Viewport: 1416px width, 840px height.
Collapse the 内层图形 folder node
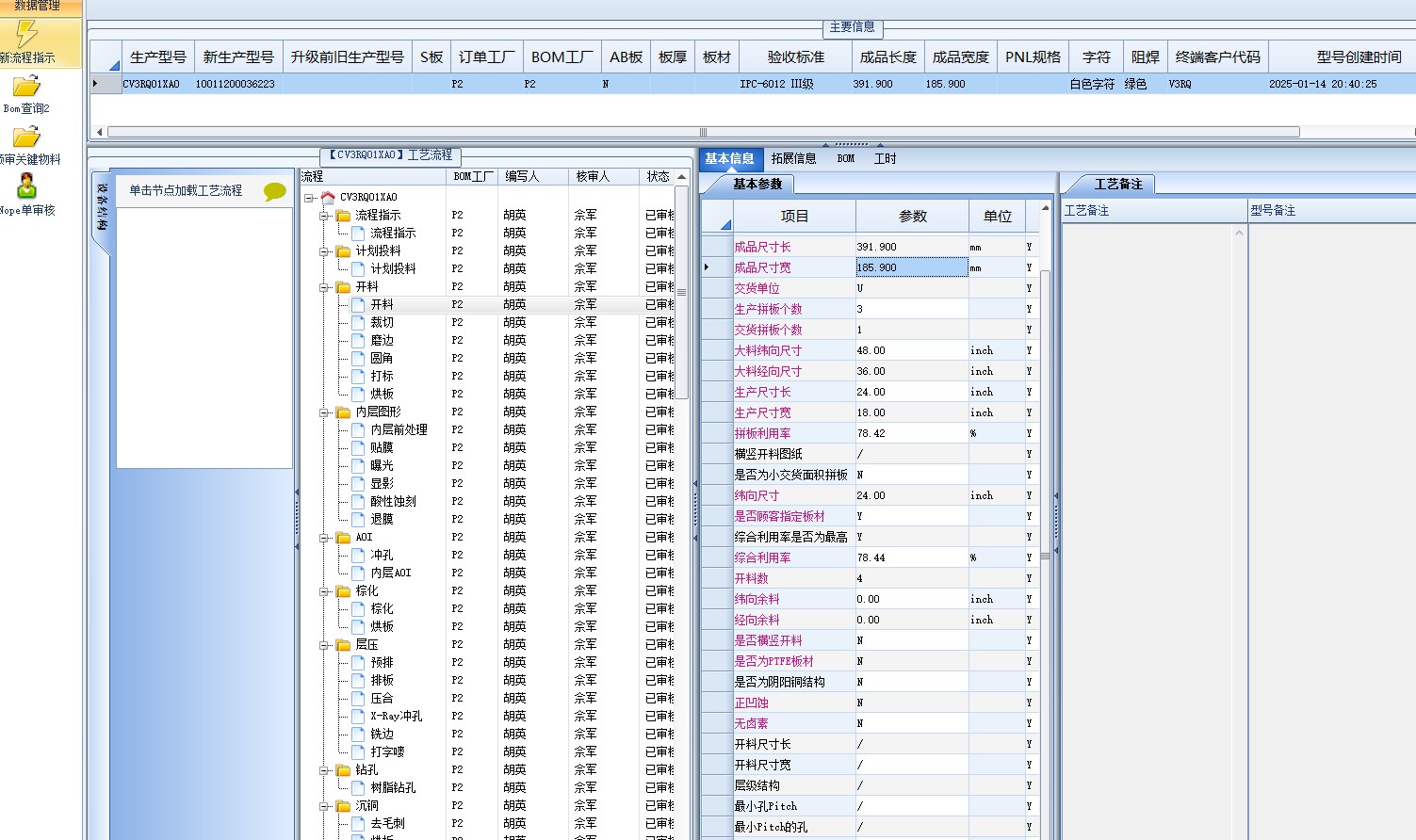(x=324, y=412)
